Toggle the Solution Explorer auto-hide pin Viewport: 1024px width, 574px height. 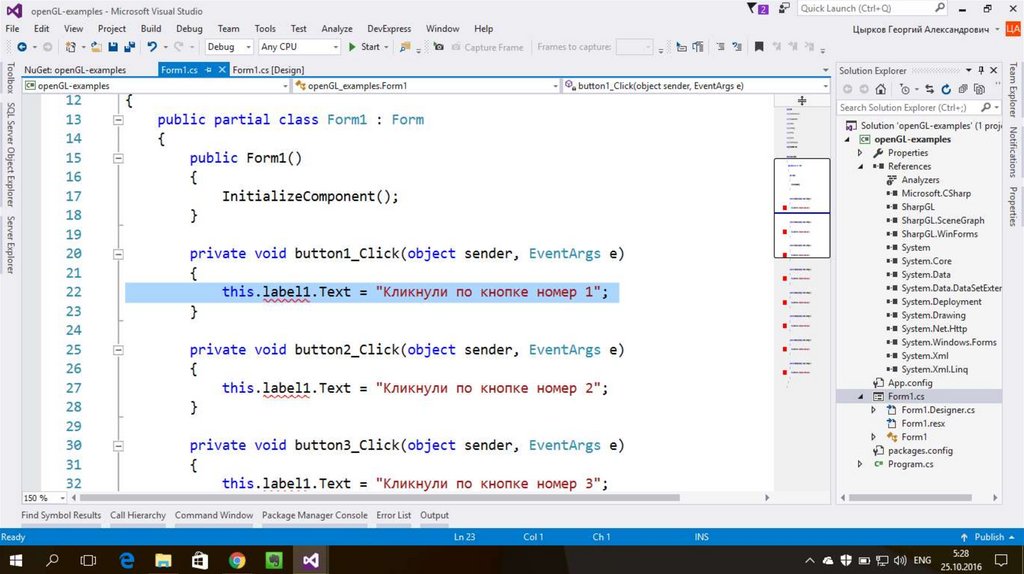(x=980, y=71)
